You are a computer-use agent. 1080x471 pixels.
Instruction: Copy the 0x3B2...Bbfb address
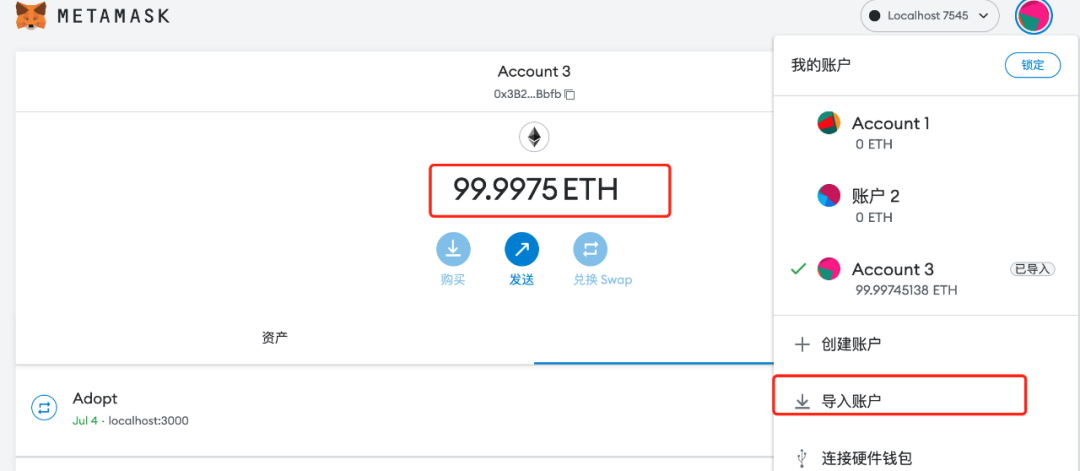tap(534, 94)
